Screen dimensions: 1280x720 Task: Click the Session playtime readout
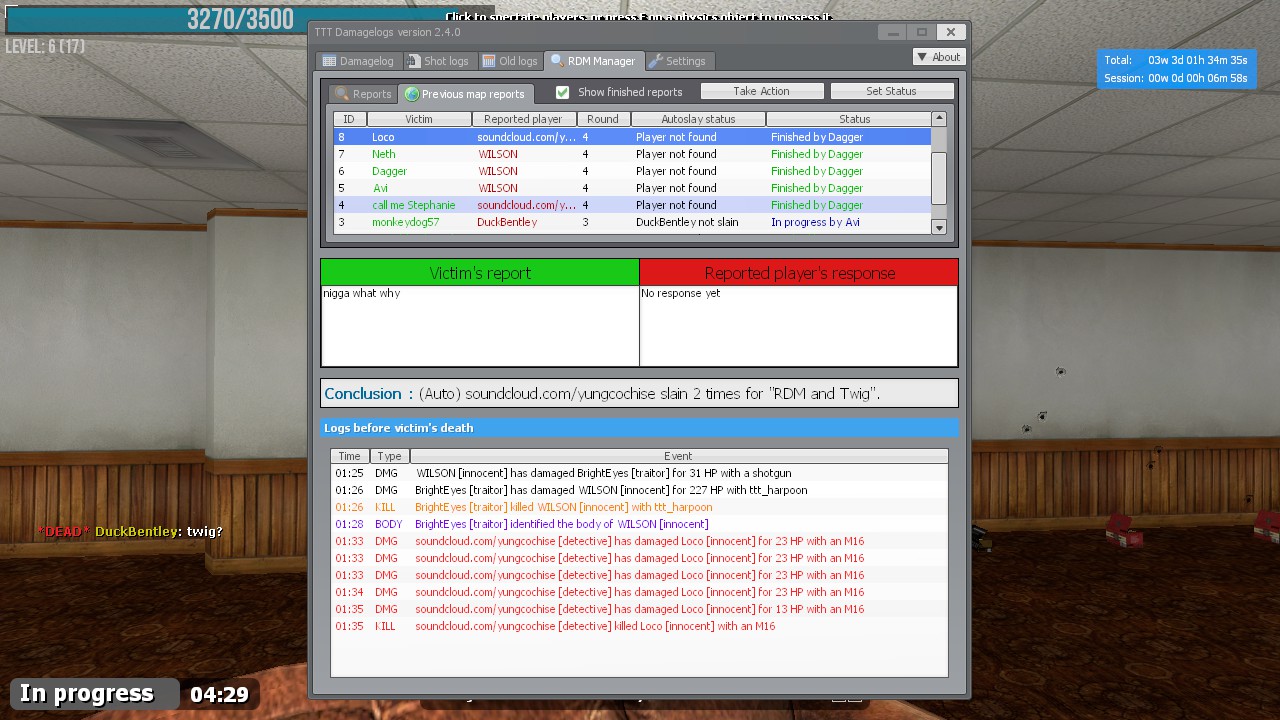[1176, 78]
